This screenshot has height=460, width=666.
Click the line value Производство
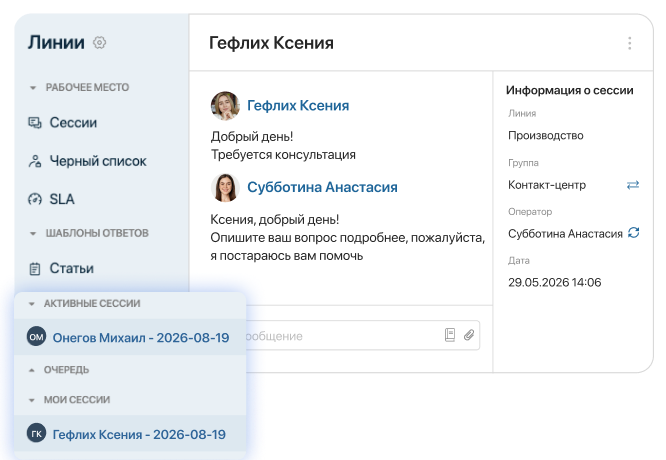546,135
